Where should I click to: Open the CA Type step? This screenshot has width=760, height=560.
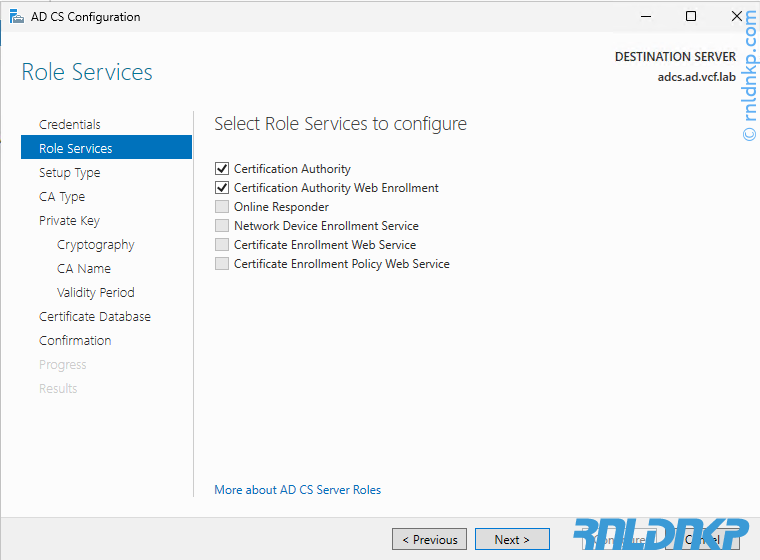click(x=62, y=196)
